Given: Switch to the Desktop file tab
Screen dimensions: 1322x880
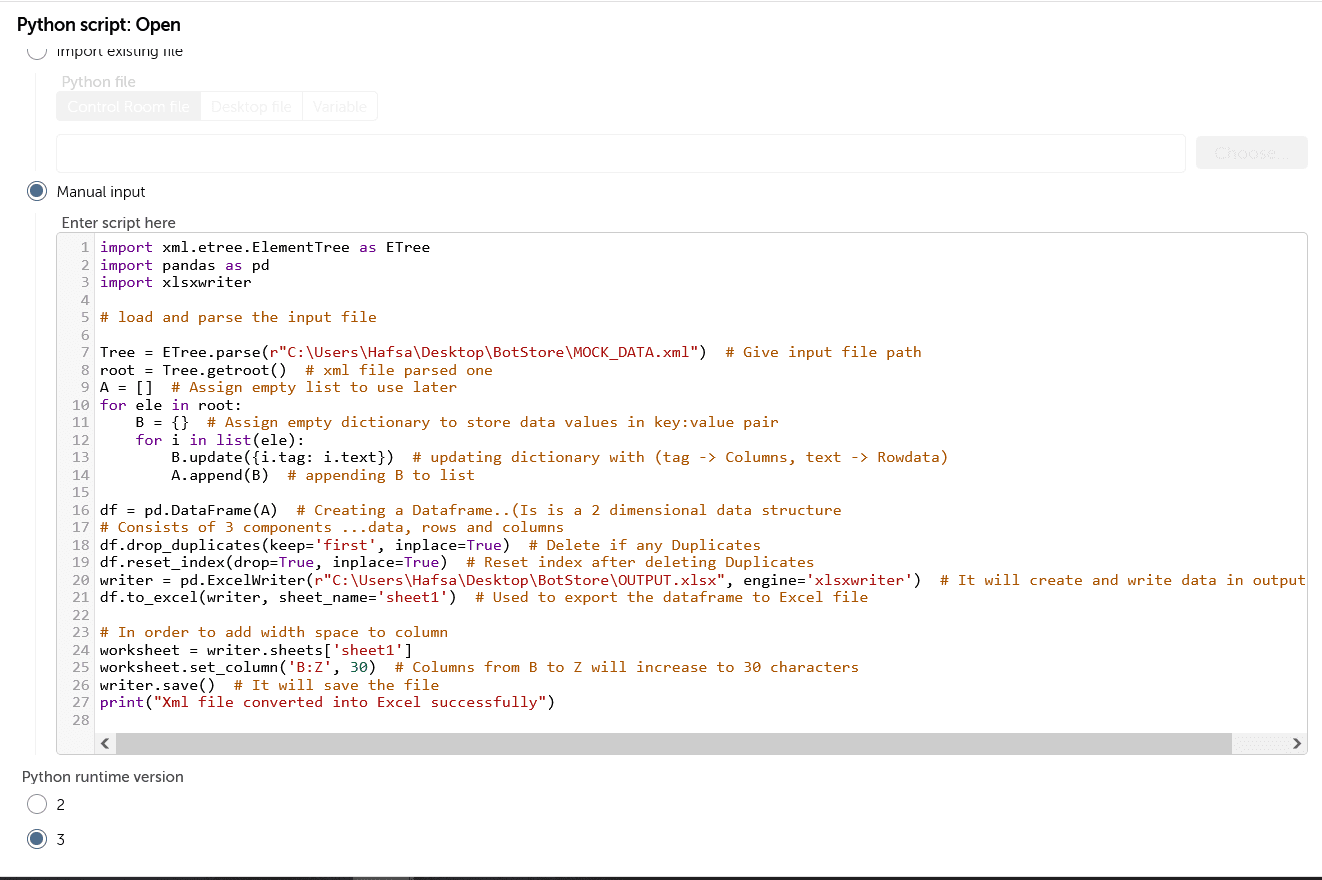Looking at the screenshot, I should click(x=251, y=106).
